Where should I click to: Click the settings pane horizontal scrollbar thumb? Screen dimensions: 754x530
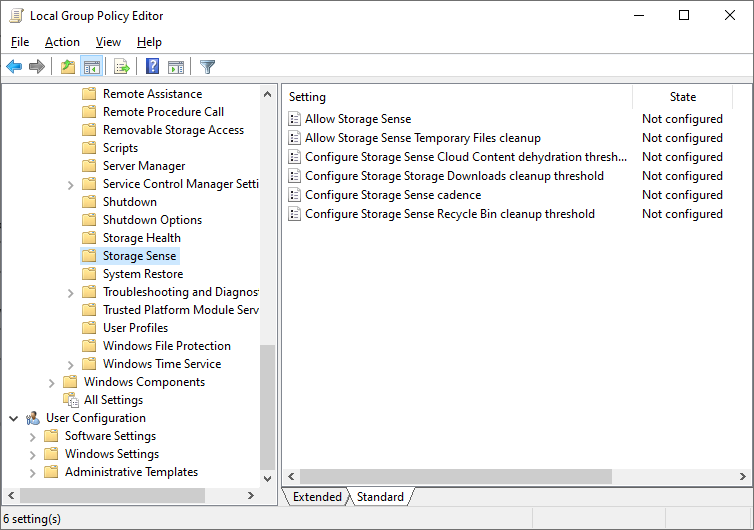[x=456, y=477]
